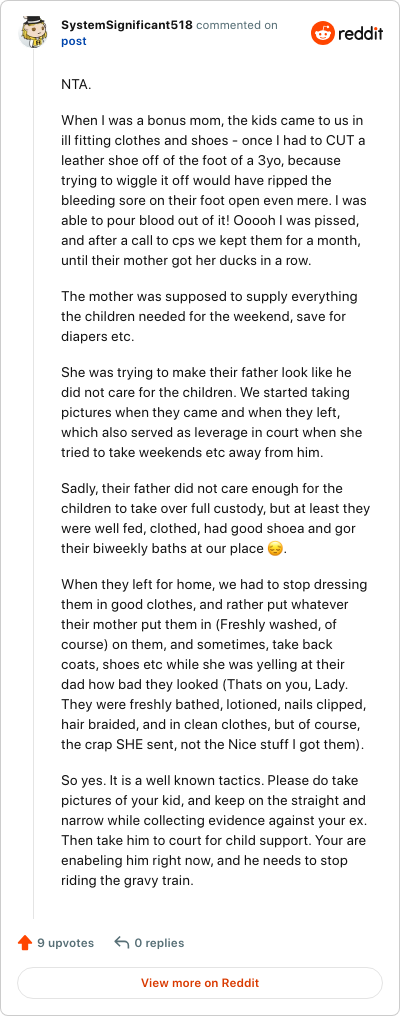Click the "NTA." verdict text
The height and width of the screenshot is (1016, 400).
74,85
